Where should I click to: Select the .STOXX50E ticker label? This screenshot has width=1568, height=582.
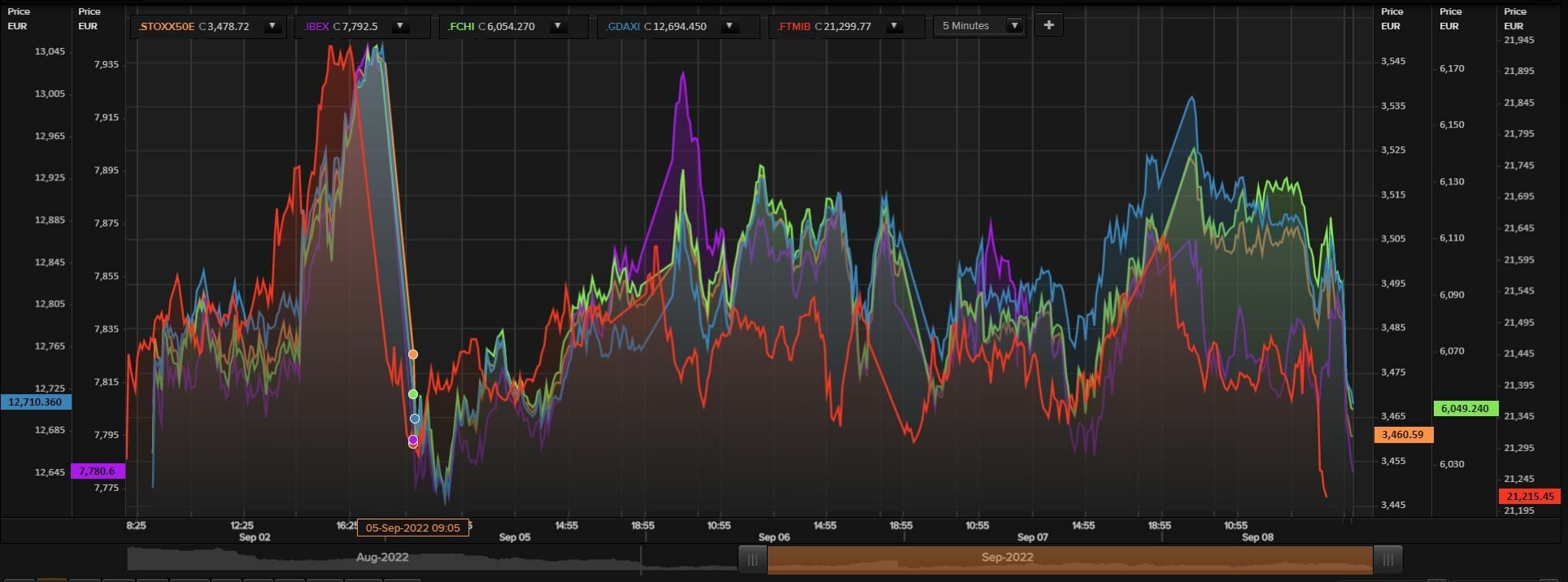pos(167,26)
